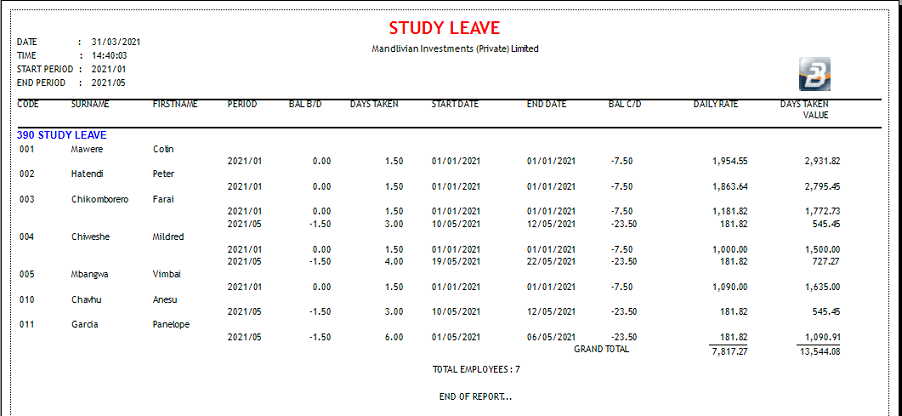The height and width of the screenshot is (416, 902).
Task: Click Garcia's value 1,090.91
Action: (822, 337)
